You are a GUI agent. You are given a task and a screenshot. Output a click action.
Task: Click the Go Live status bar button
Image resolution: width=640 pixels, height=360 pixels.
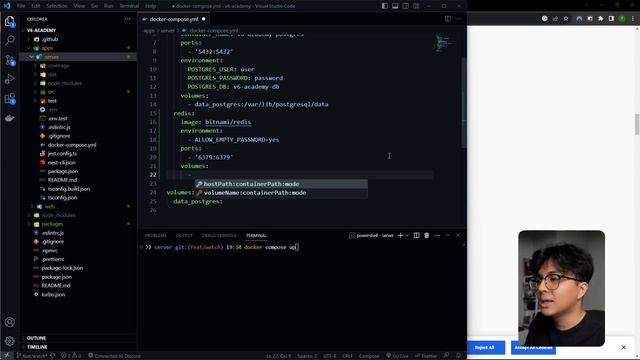pos(397,356)
